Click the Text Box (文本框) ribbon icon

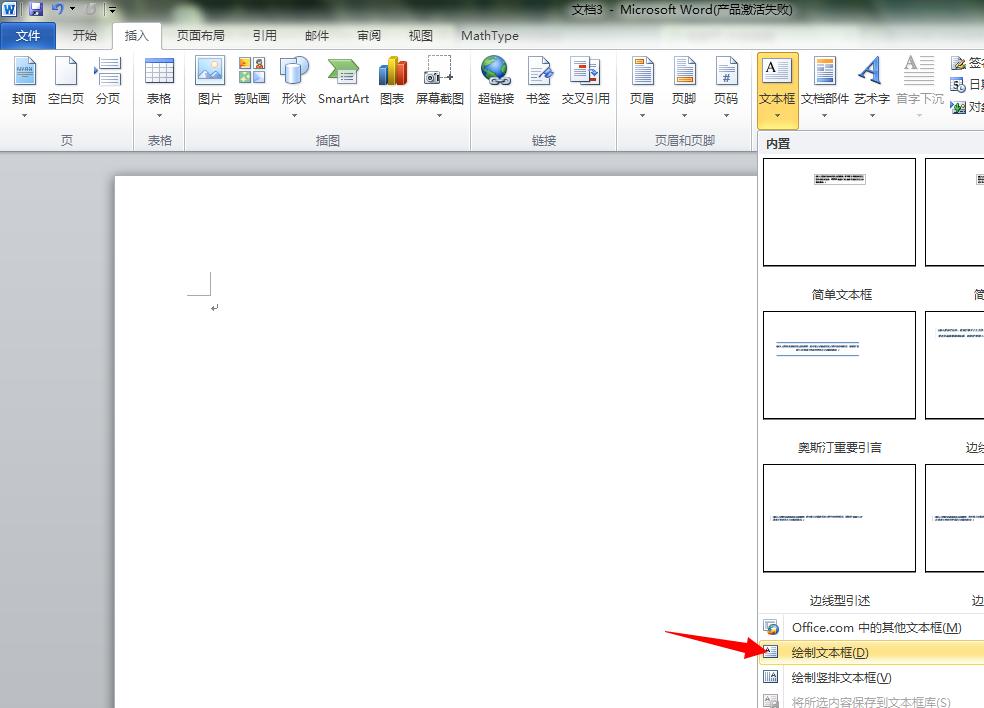pyautogui.click(x=777, y=71)
